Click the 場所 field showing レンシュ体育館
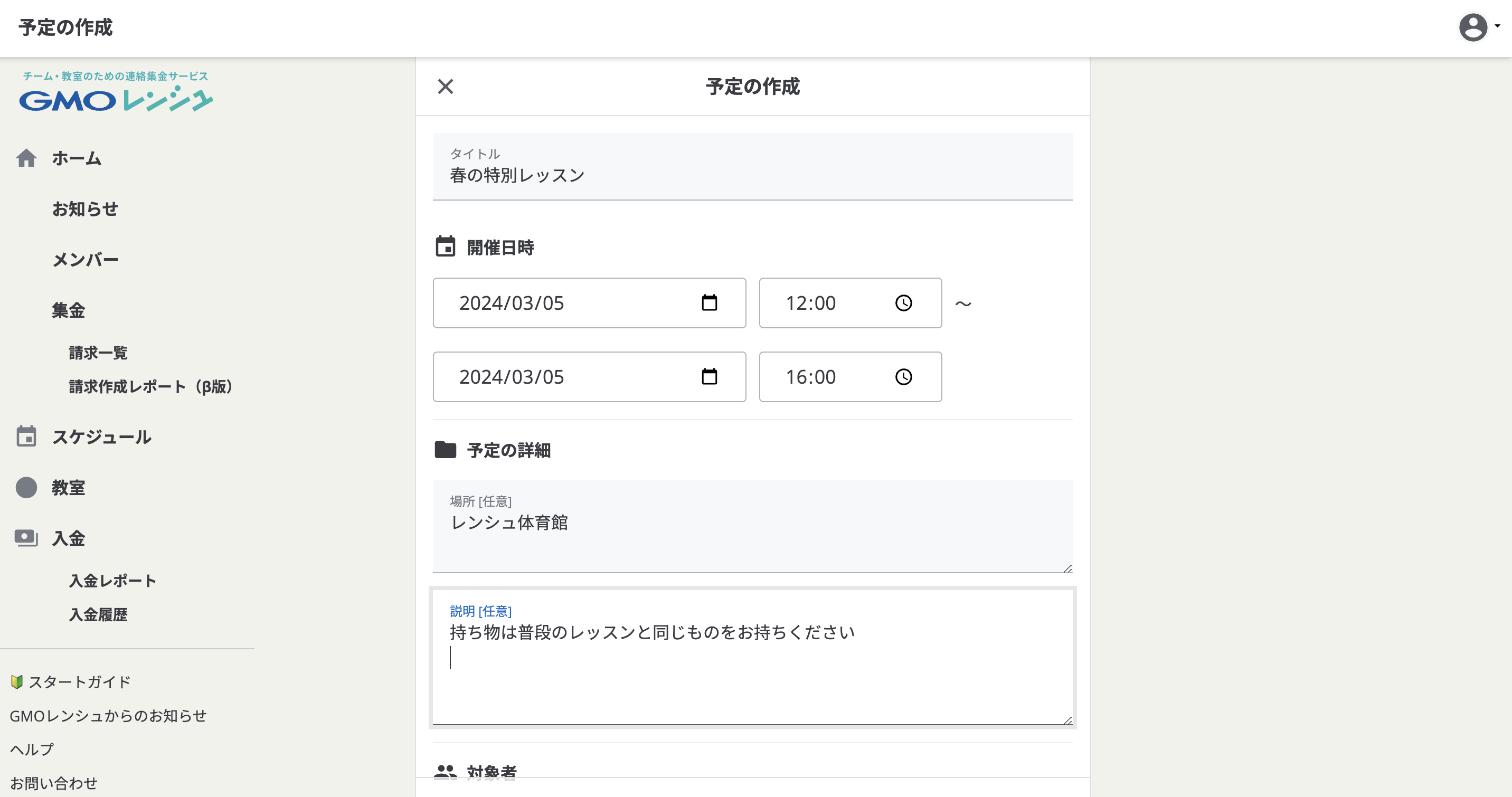The height and width of the screenshot is (797, 1512). [x=751, y=524]
